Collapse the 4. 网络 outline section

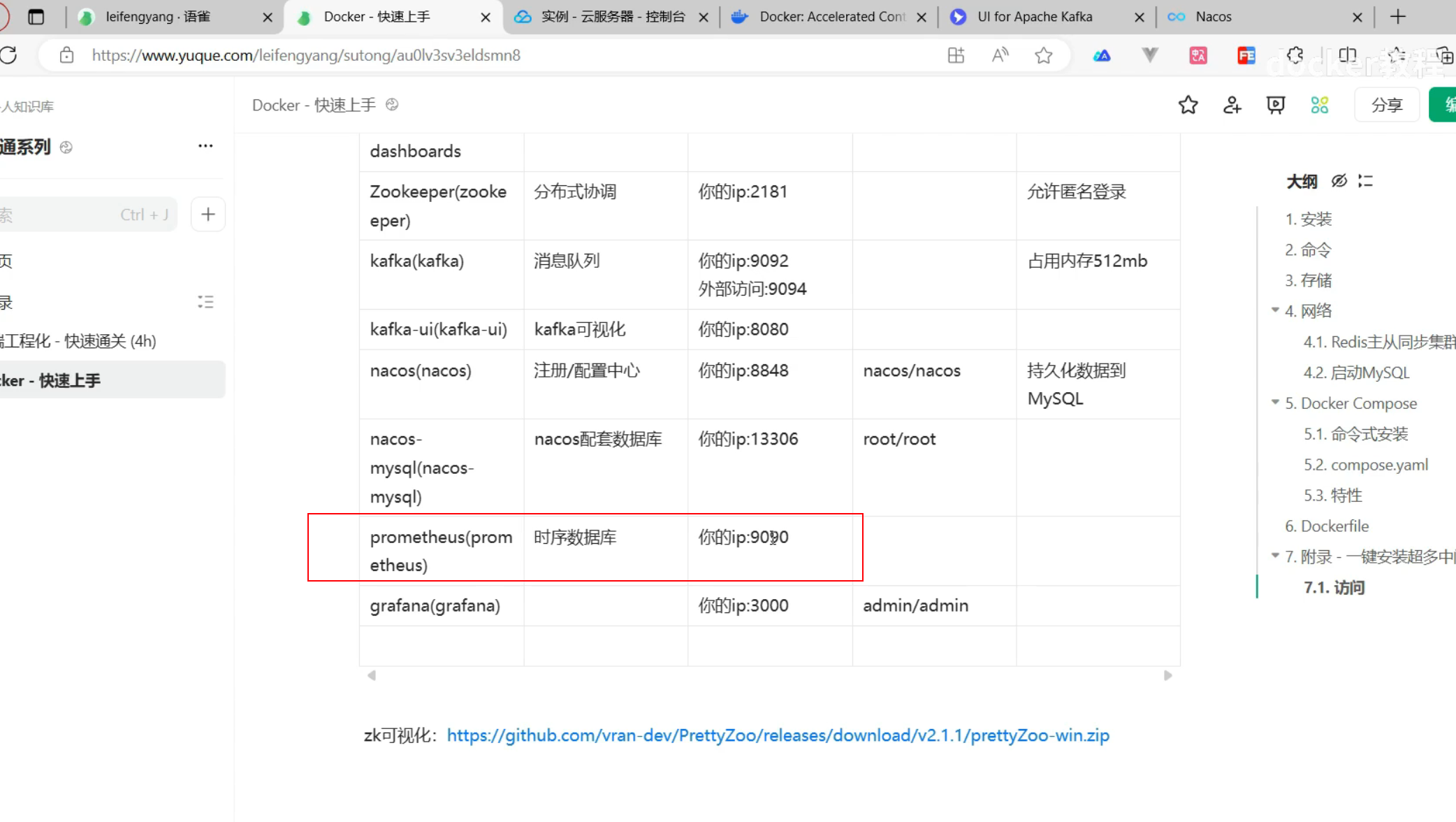1275,310
